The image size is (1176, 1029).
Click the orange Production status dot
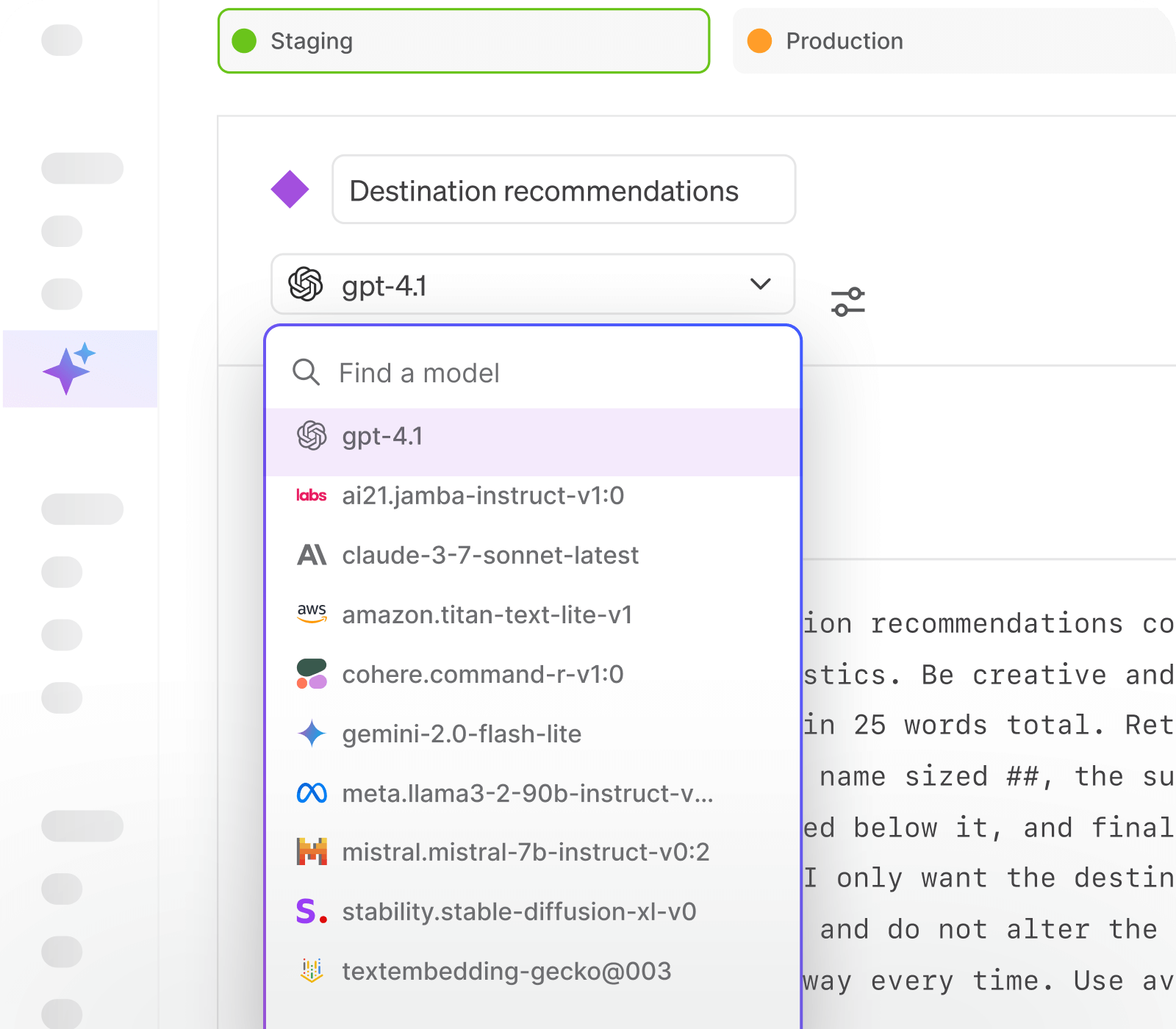[x=759, y=41]
